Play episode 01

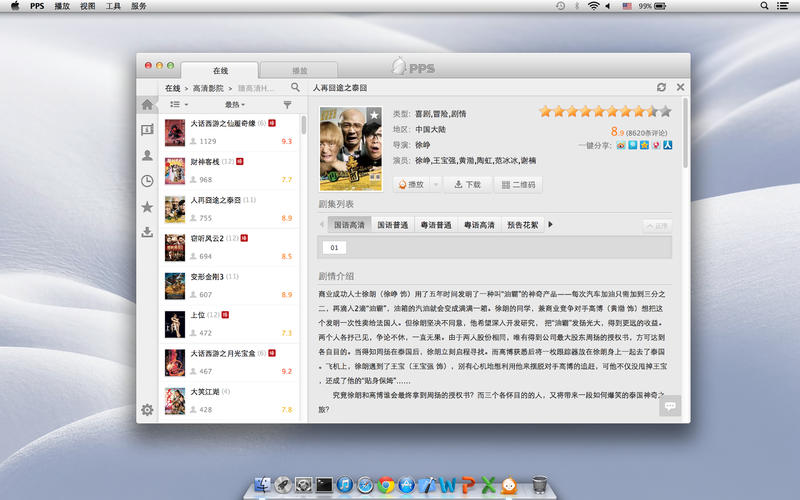click(x=334, y=247)
